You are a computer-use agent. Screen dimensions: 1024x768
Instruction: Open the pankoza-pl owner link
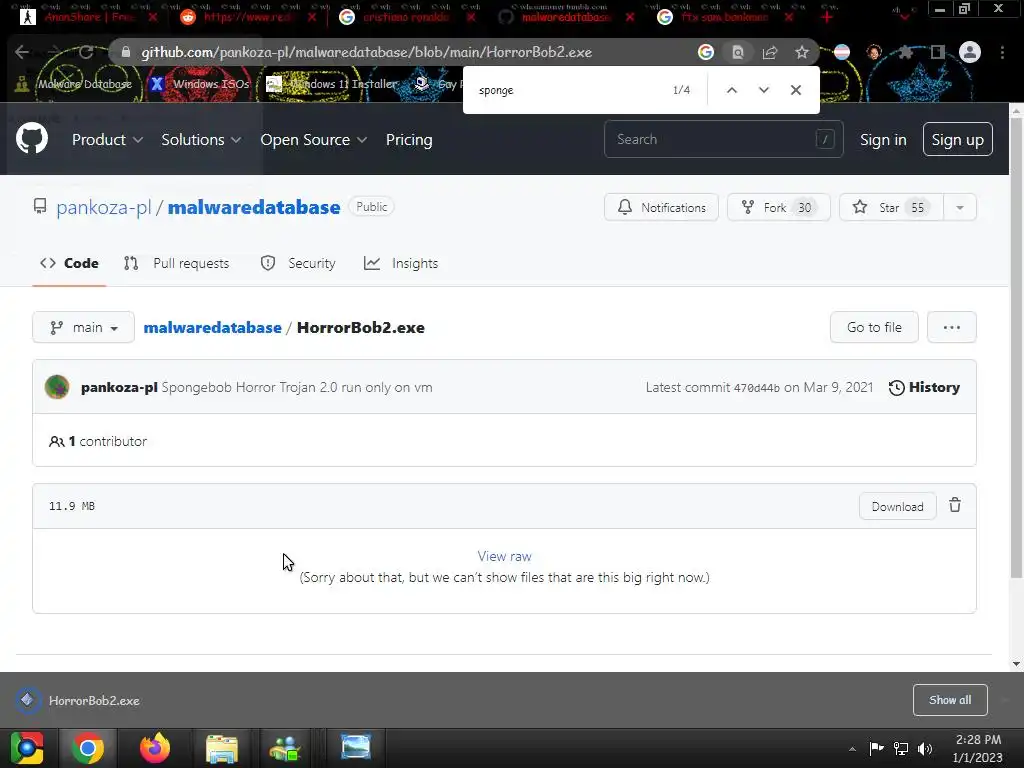coord(103,207)
